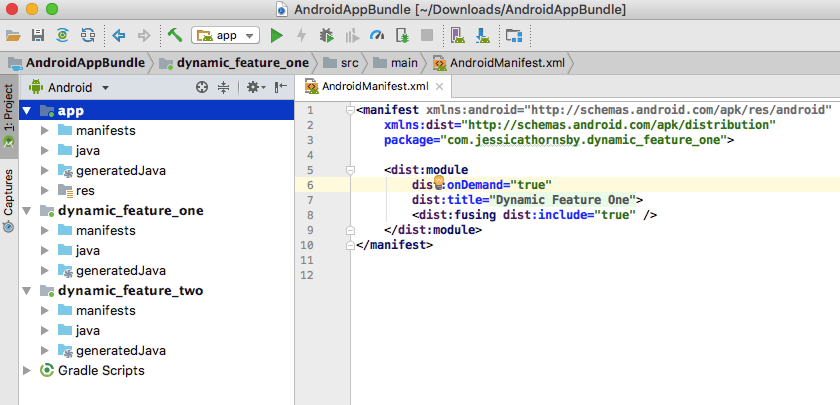Expand java folder arrow under app

pyautogui.click(x=45, y=151)
